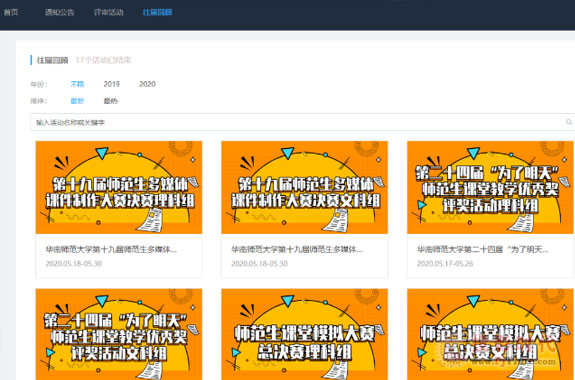Screen dimensions: 575x380
Task: Click second card title under 文科组 image
Action: click(x=297, y=250)
